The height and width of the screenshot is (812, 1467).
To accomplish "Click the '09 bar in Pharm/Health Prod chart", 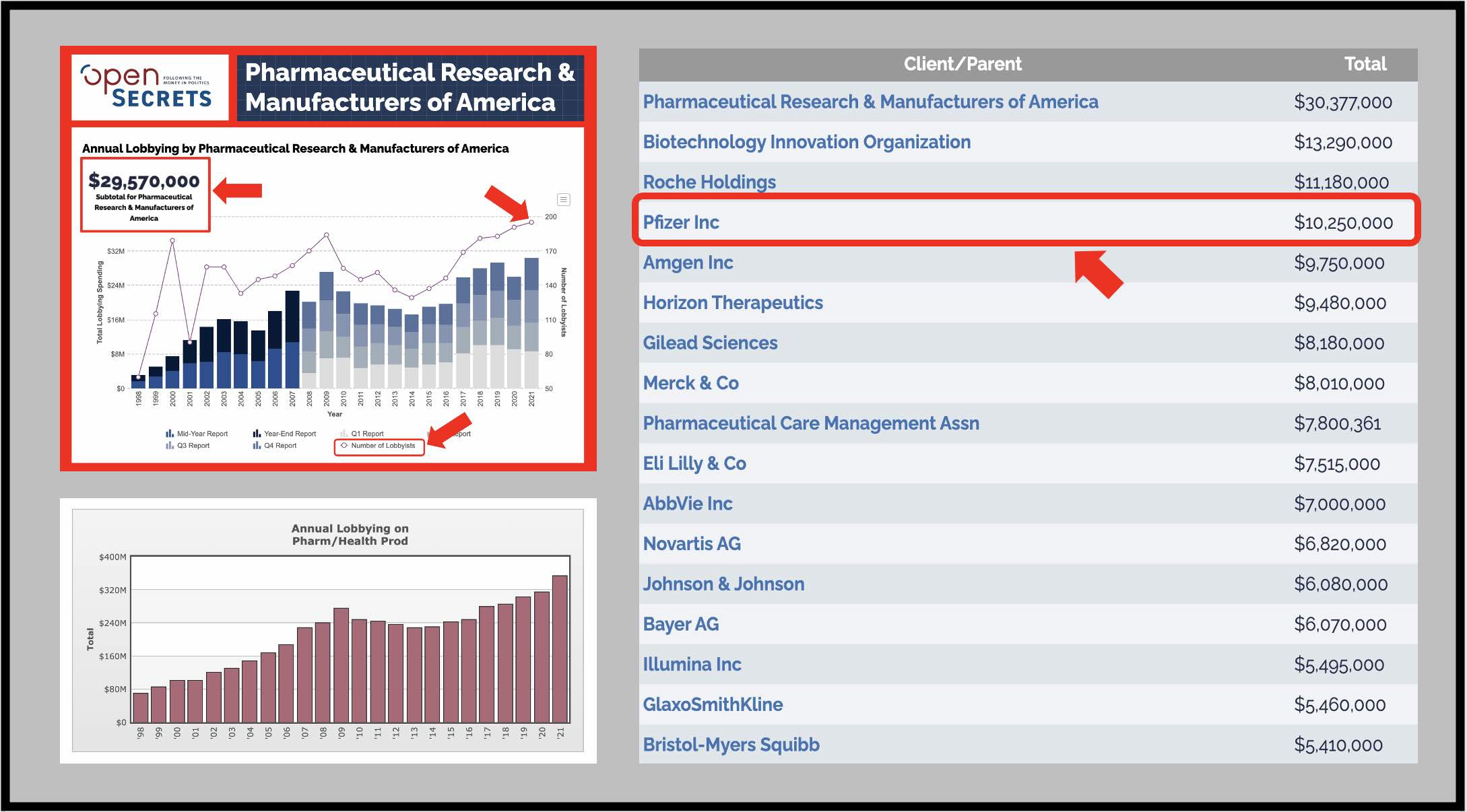I will [x=341, y=665].
